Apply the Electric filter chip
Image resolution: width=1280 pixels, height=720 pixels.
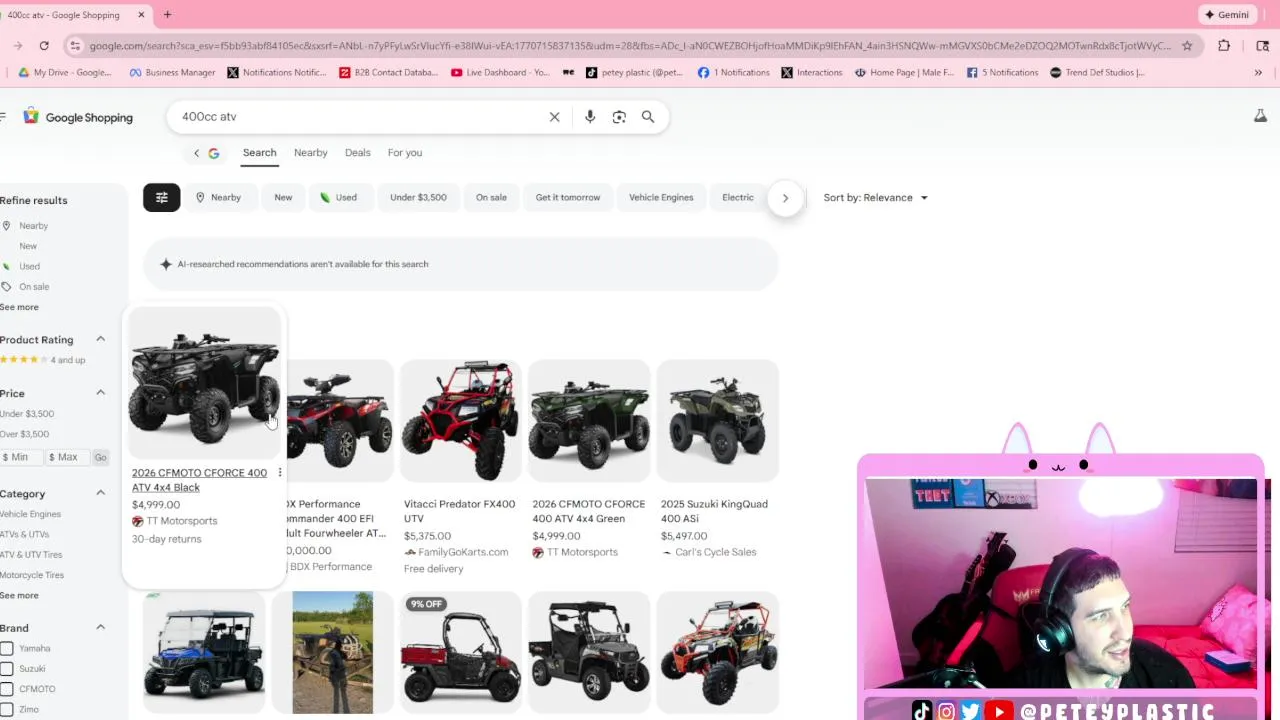pos(738,197)
